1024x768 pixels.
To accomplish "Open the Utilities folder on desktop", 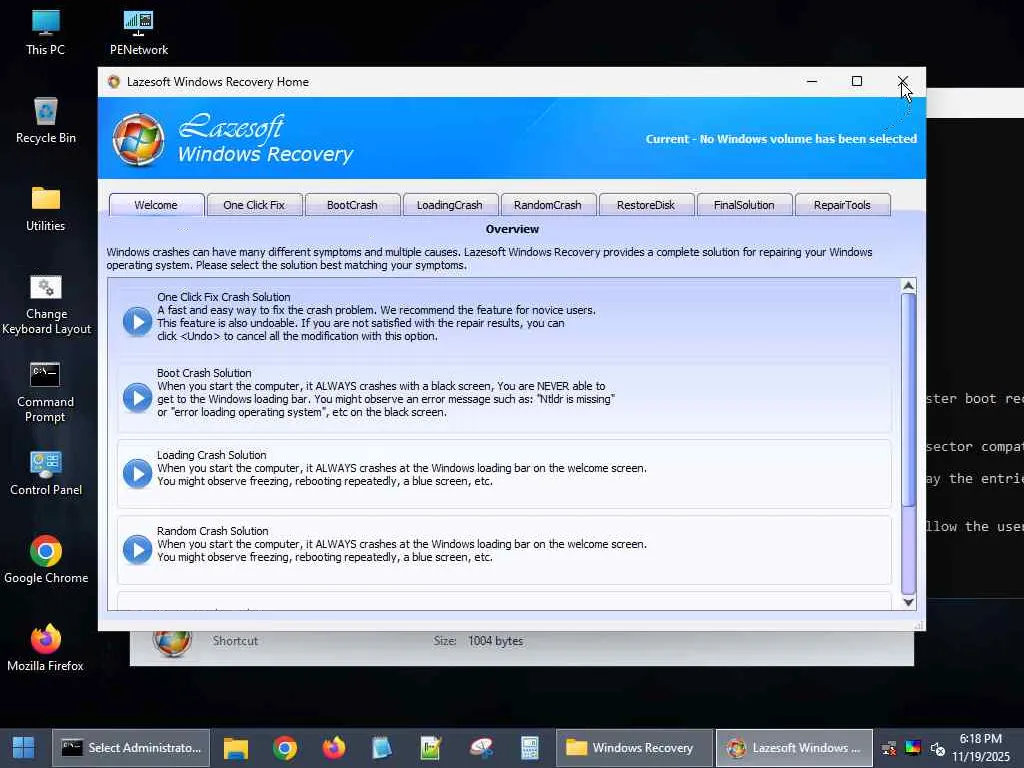I will (x=45, y=208).
